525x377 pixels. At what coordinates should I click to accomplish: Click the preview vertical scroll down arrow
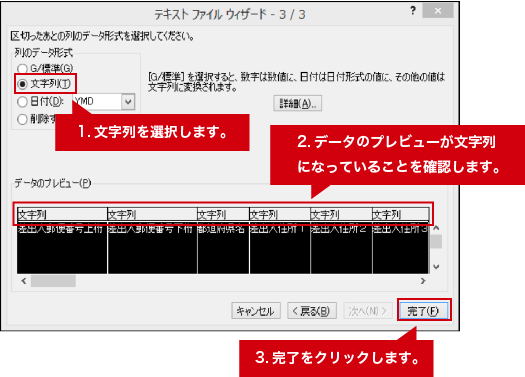click(436, 267)
